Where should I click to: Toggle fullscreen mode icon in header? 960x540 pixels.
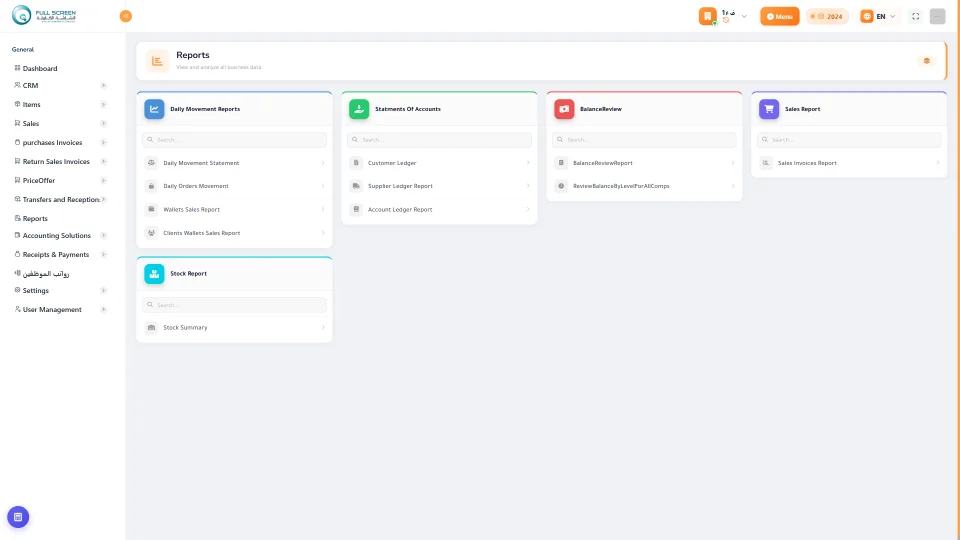click(915, 17)
